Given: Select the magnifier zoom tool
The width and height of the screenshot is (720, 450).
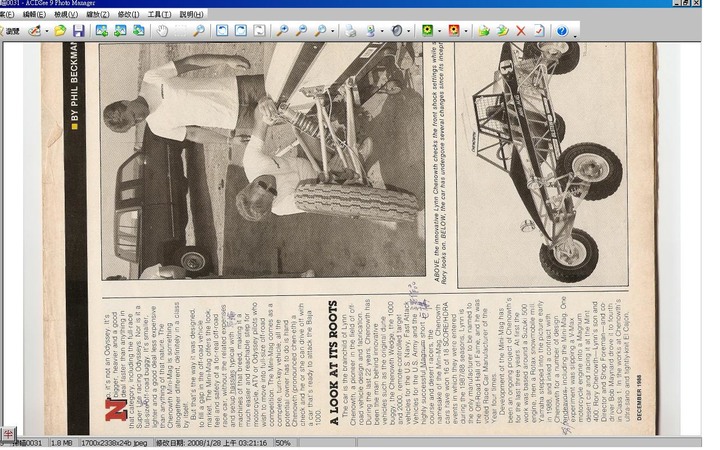Looking at the screenshot, I should [198, 31].
